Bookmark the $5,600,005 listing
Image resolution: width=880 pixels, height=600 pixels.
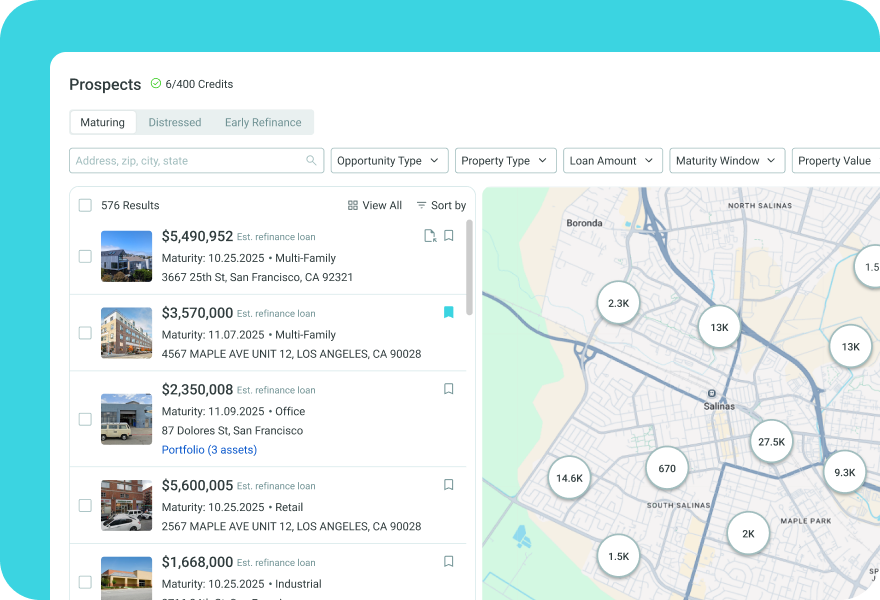click(448, 484)
